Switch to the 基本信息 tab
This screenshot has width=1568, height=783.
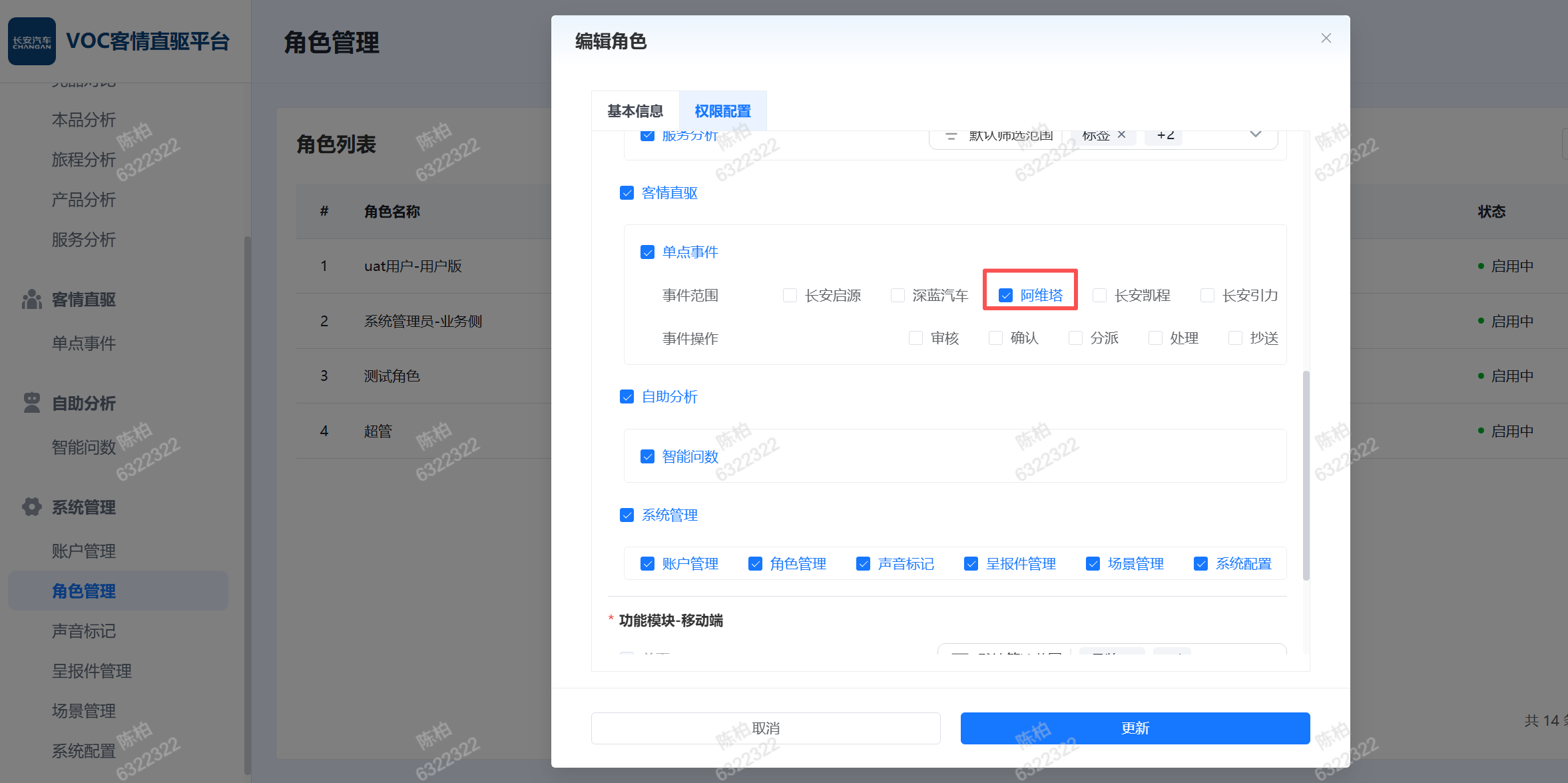coord(635,111)
